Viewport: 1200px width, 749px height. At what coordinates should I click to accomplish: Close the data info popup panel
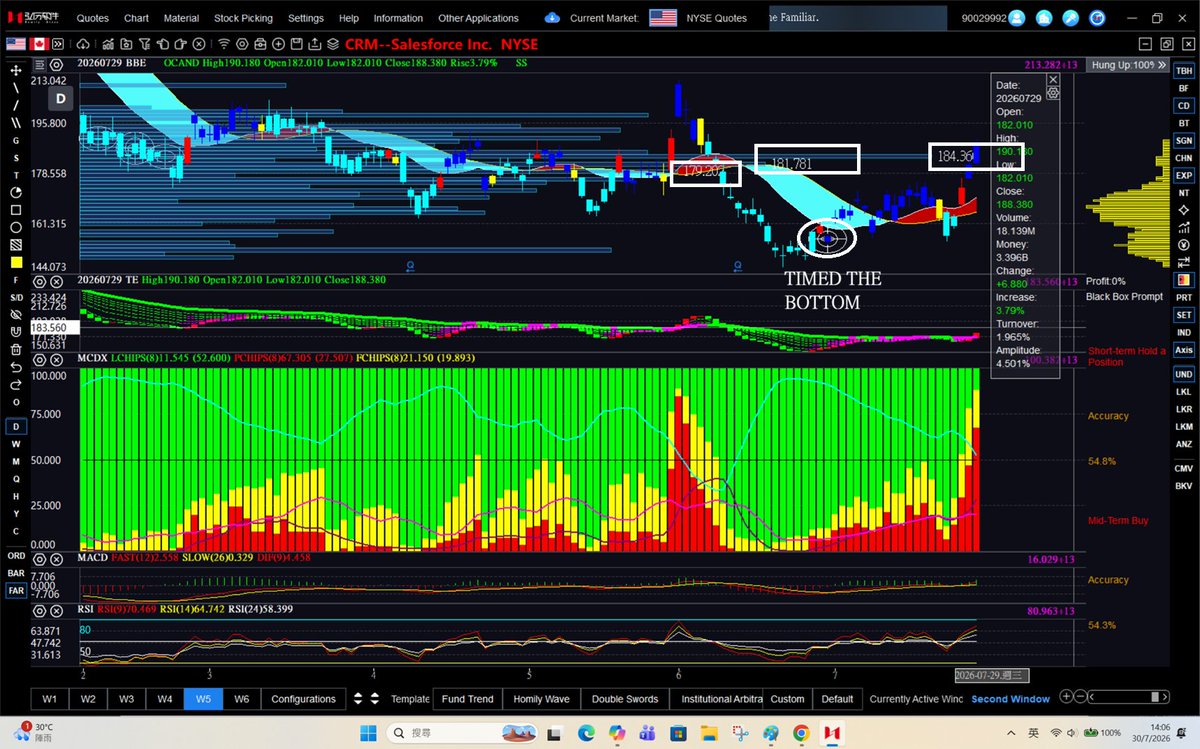click(1052, 78)
